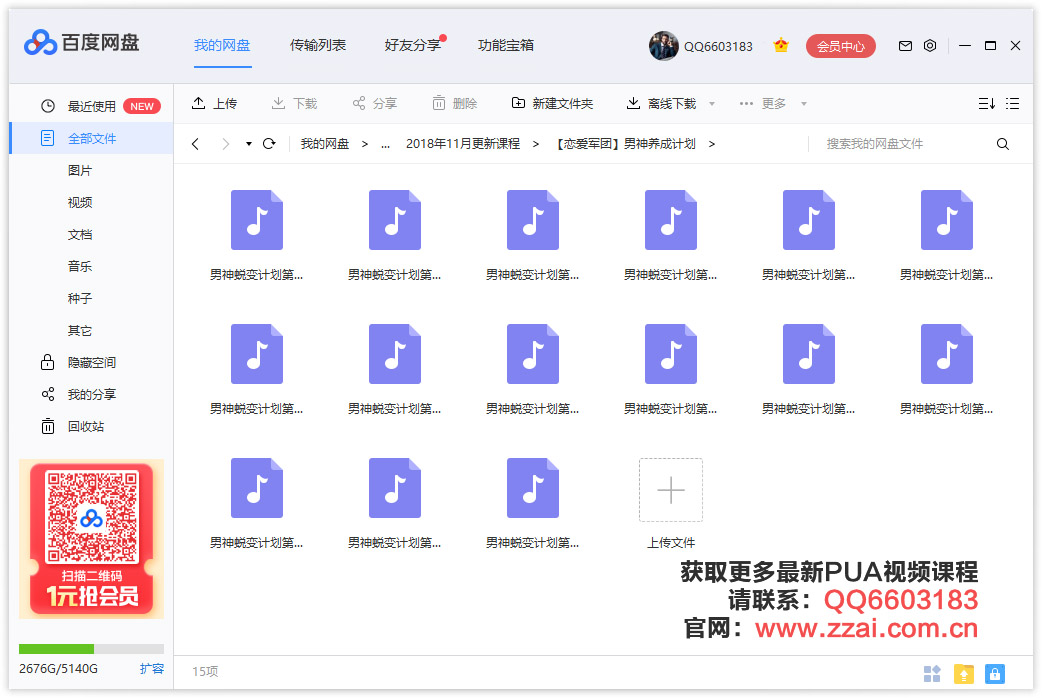Expand the arrow beside 离线下载
Image resolution: width=1042 pixels, height=698 pixels.
coord(712,104)
